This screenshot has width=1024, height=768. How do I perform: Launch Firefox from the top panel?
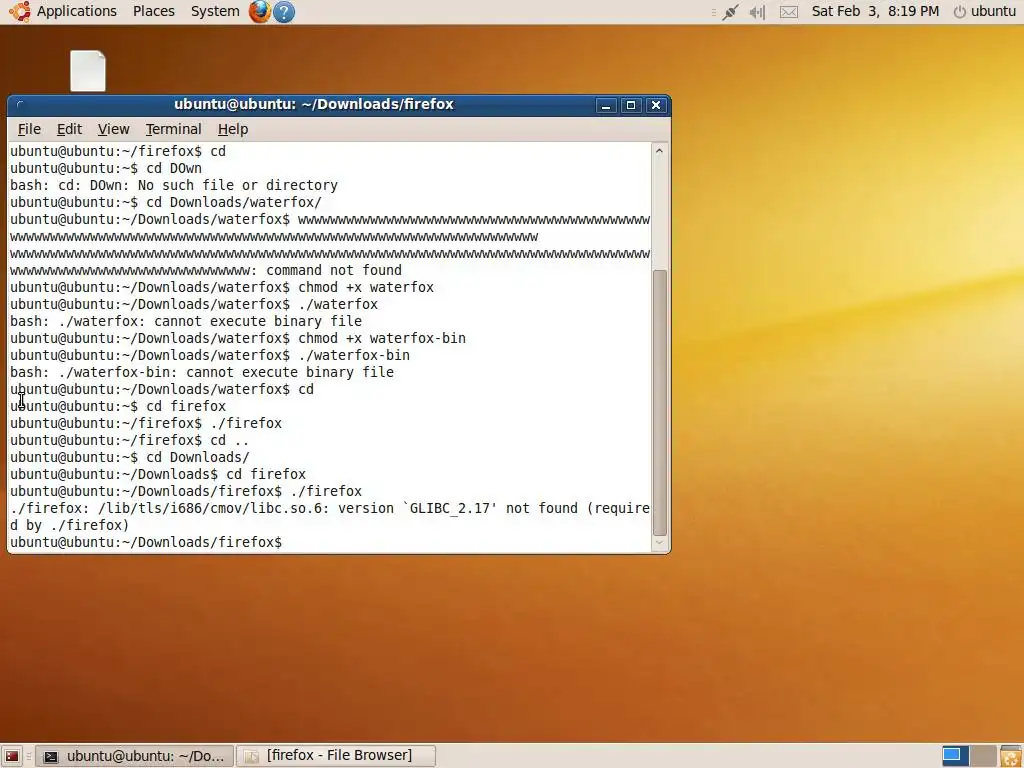click(x=260, y=11)
